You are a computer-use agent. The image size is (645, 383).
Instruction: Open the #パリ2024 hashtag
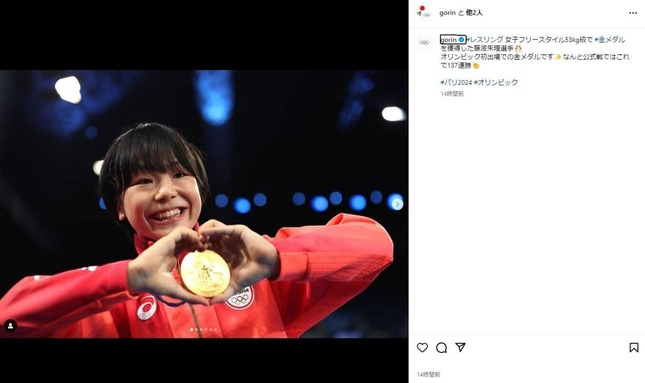pyautogui.click(x=456, y=82)
